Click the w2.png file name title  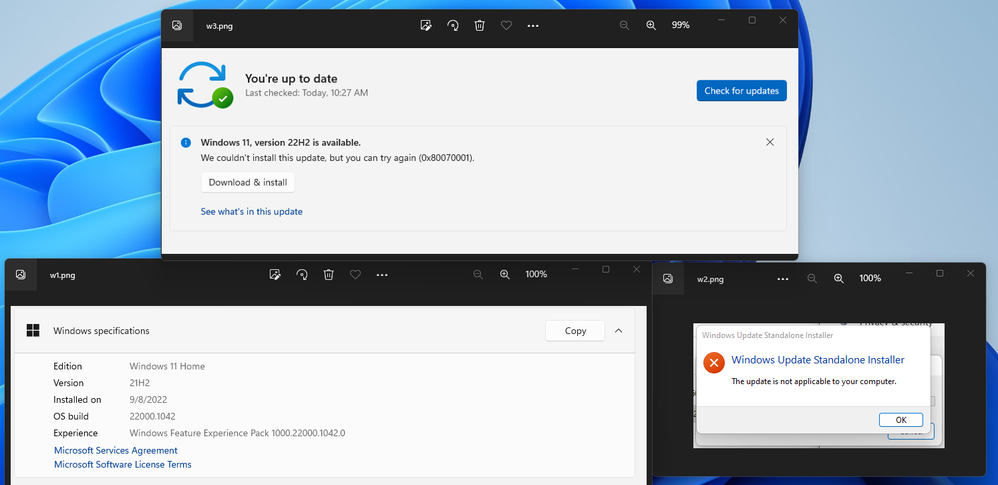(x=710, y=279)
